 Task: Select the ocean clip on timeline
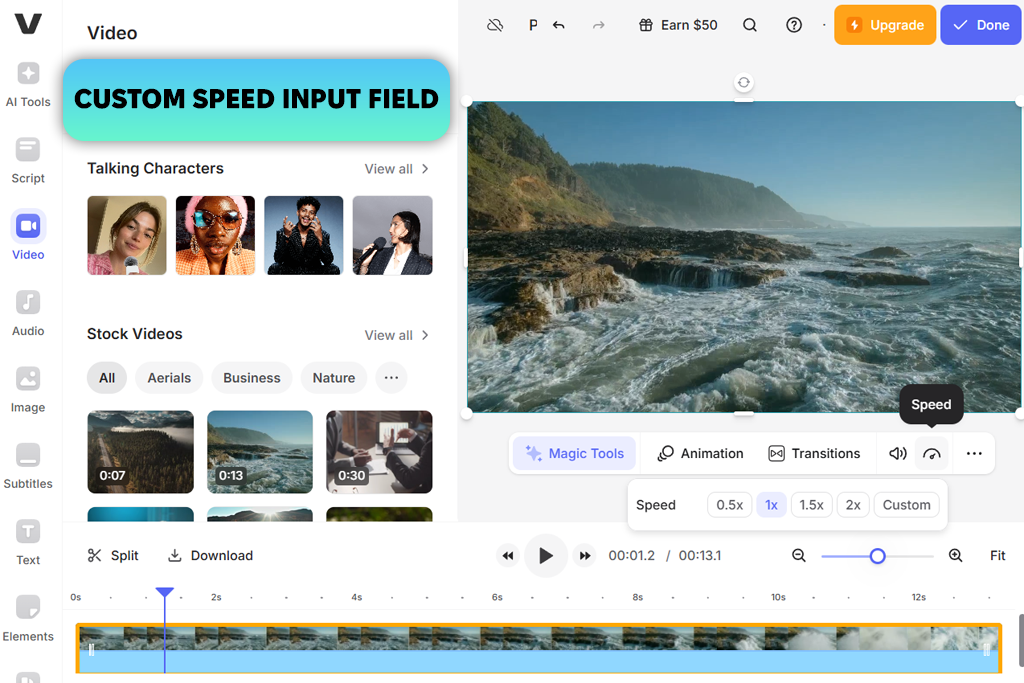point(539,648)
